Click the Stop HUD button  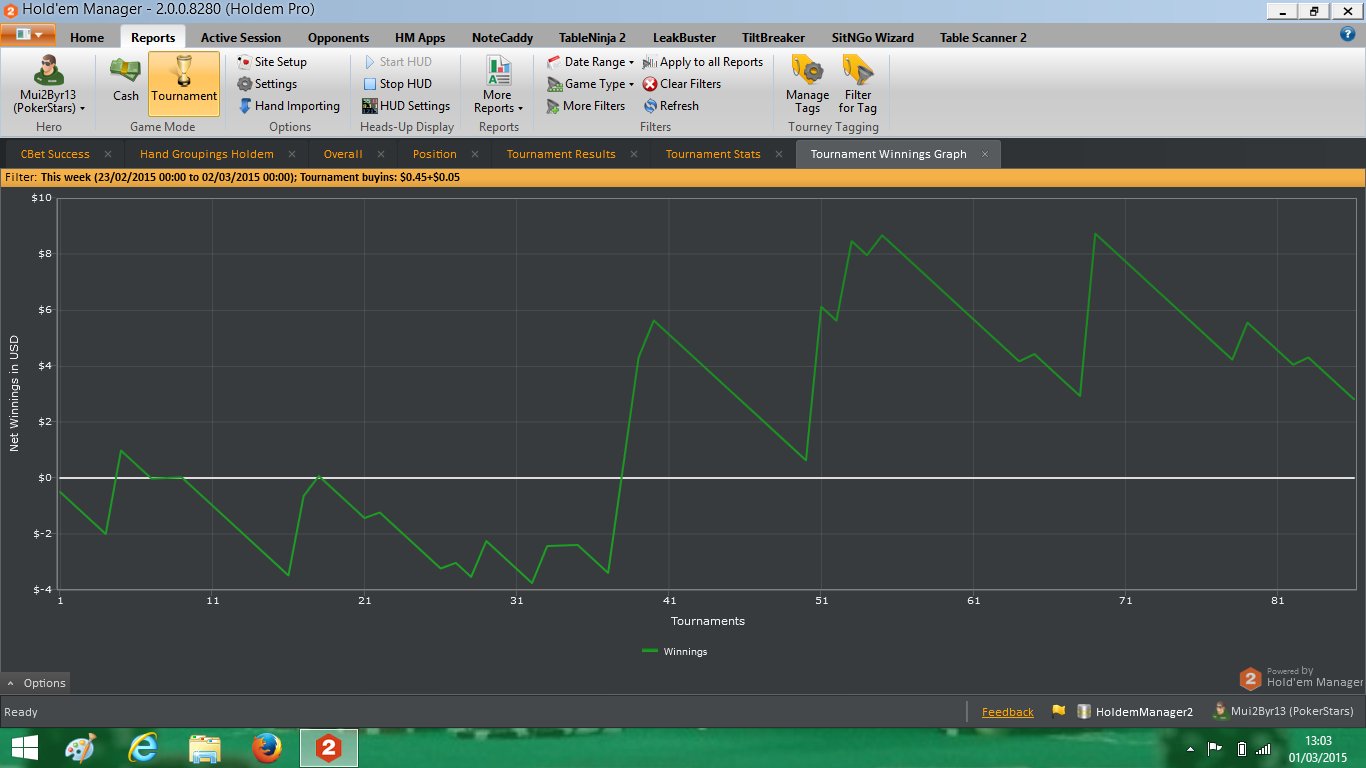(397, 84)
